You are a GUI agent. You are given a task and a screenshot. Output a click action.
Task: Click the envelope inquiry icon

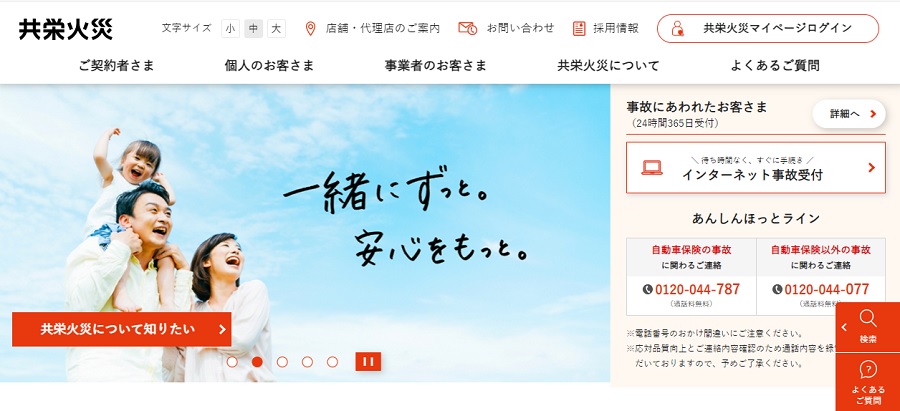[468, 28]
